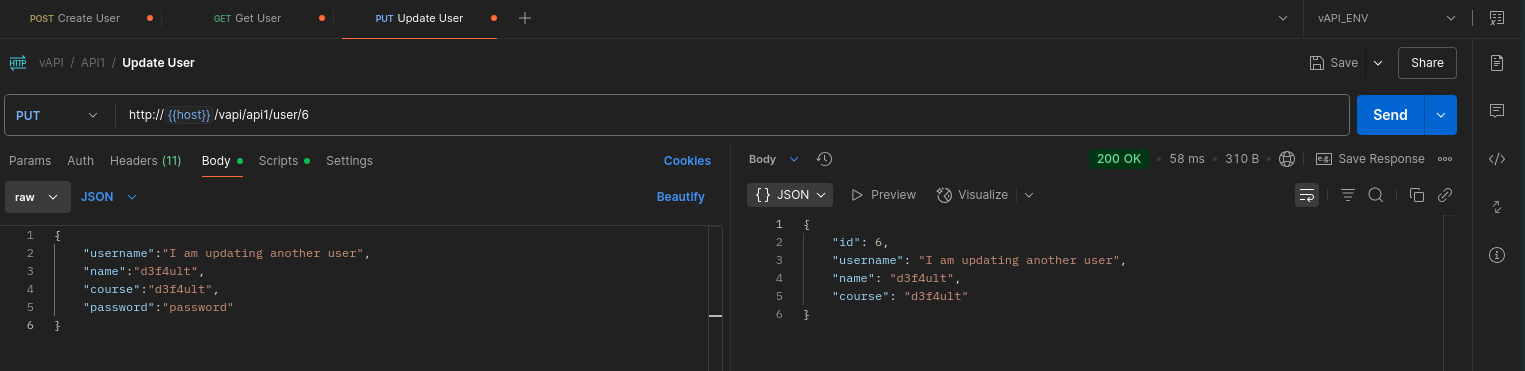
Task: Click the HTTP request type icon
Action: click(x=18, y=63)
